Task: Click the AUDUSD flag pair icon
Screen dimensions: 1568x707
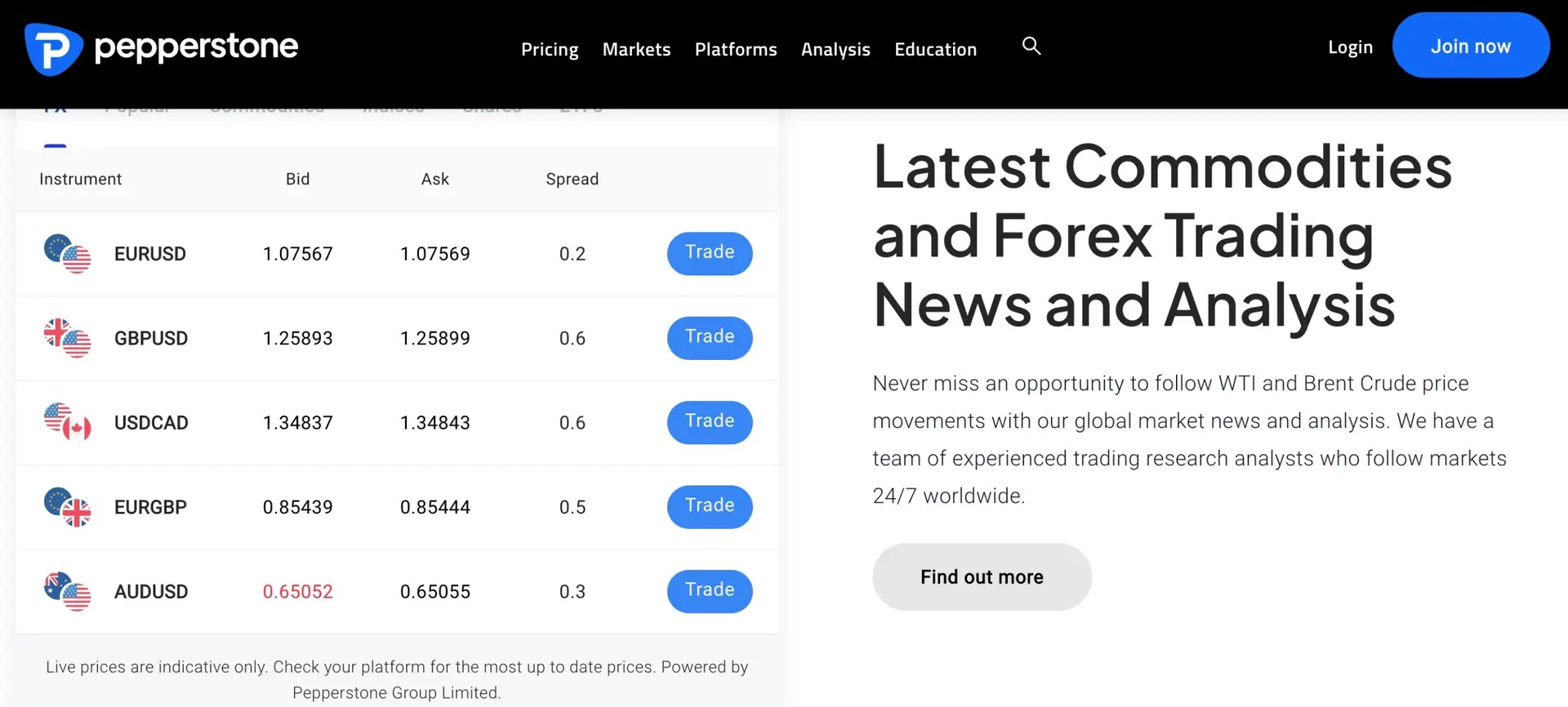Action: pos(67,591)
